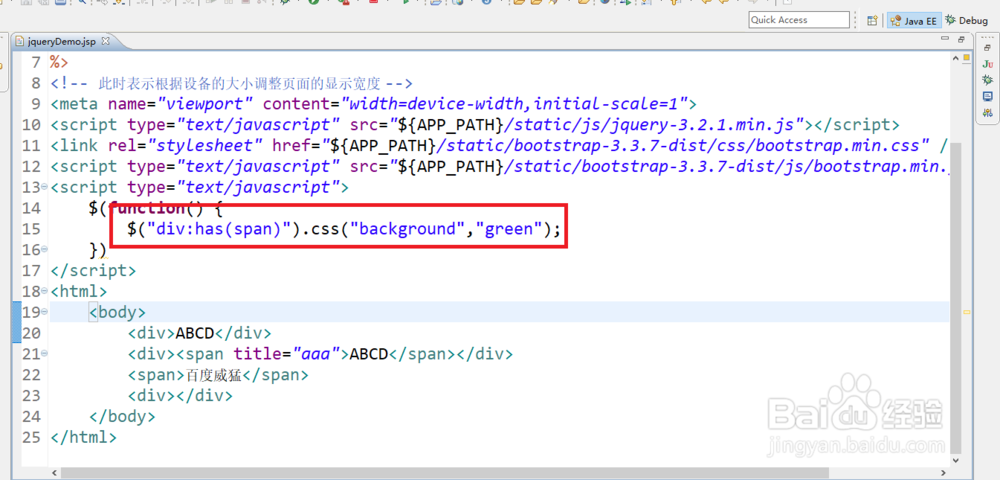Screen dimensions: 1000x480
Task: Click the word function on line 14
Action: coord(146,208)
